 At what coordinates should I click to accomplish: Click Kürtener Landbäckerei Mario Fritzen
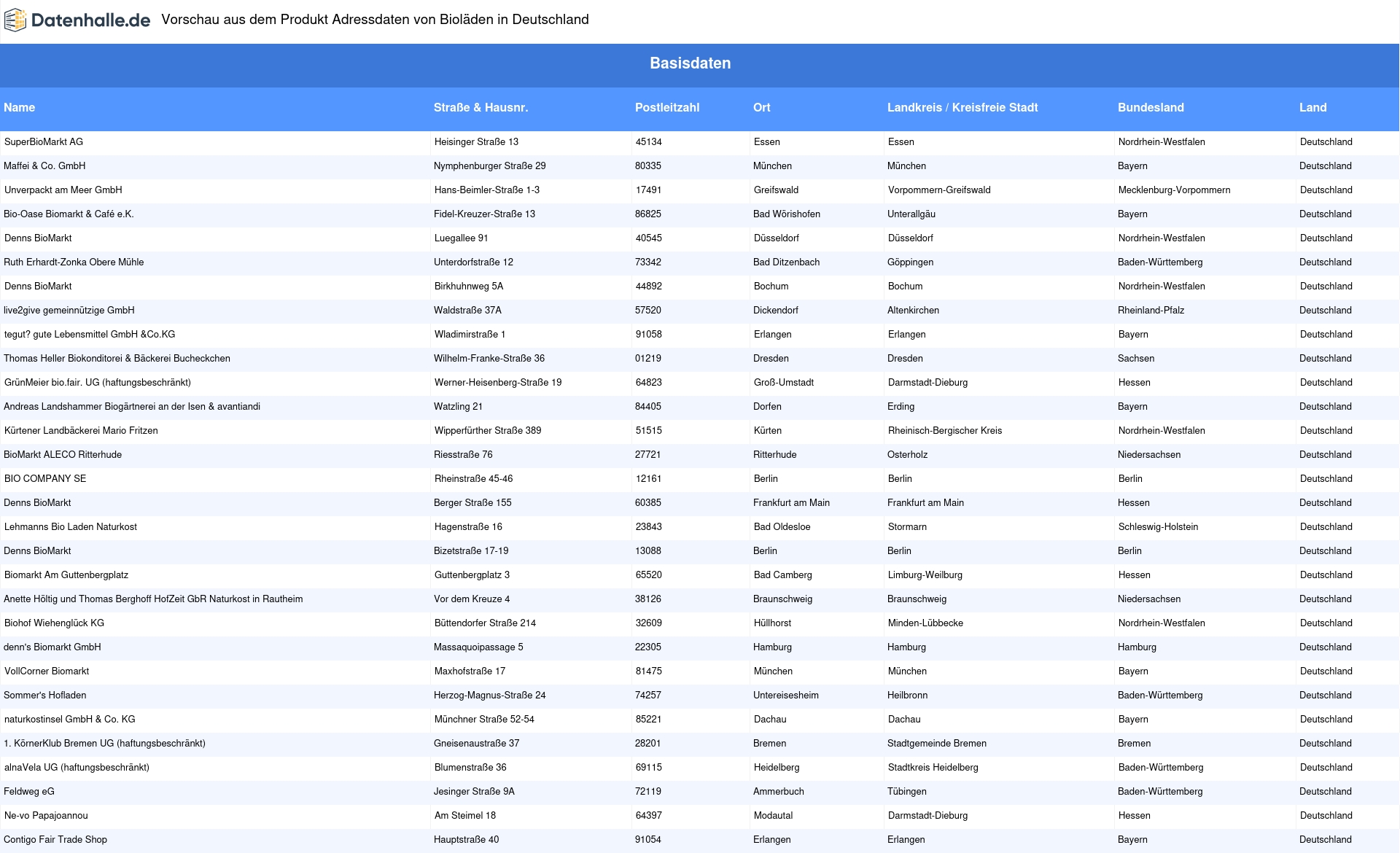(x=81, y=431)
